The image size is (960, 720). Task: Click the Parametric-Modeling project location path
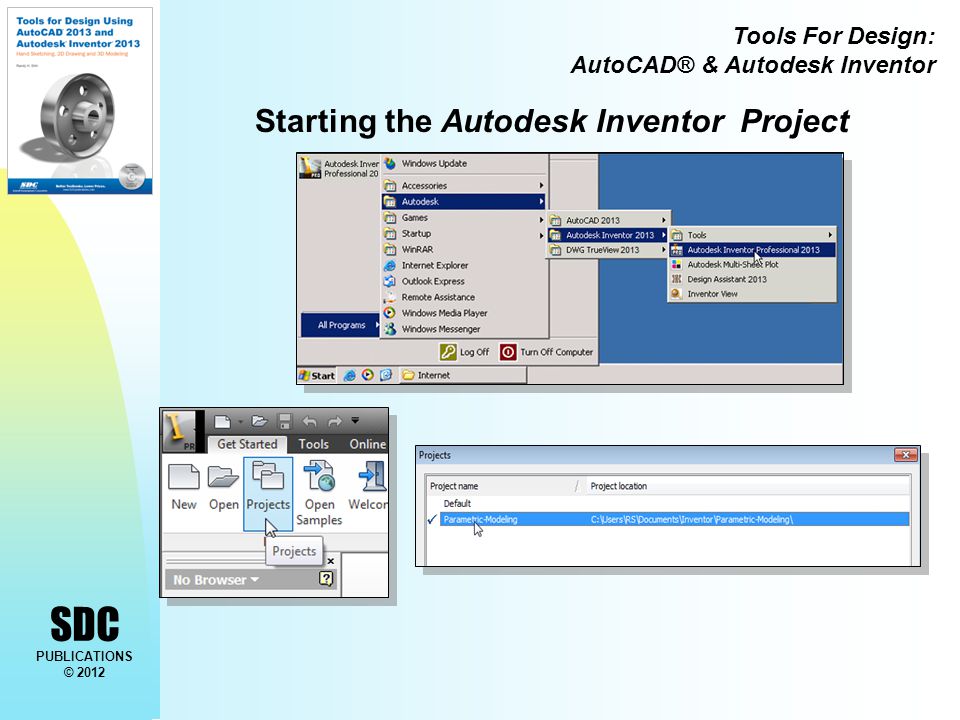tap(692, 519)
